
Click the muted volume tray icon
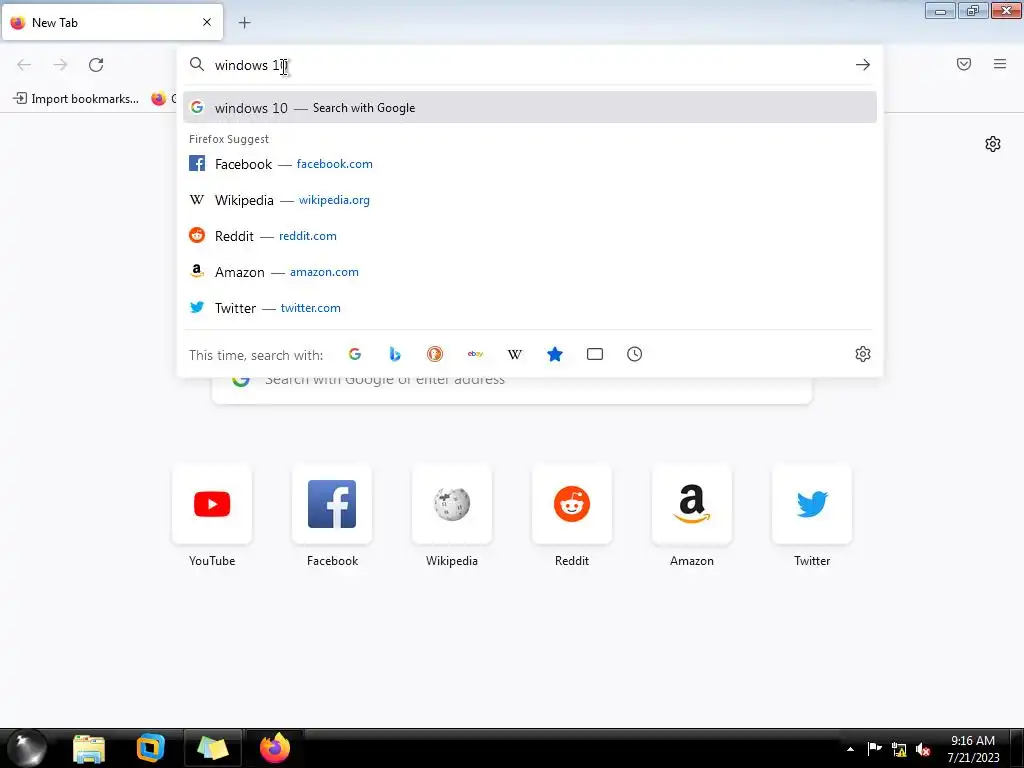coord(923,750)
